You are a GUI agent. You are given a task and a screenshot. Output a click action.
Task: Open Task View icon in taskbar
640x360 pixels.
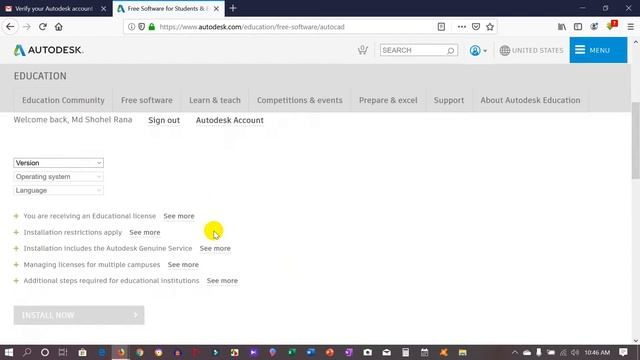point(63,352)
